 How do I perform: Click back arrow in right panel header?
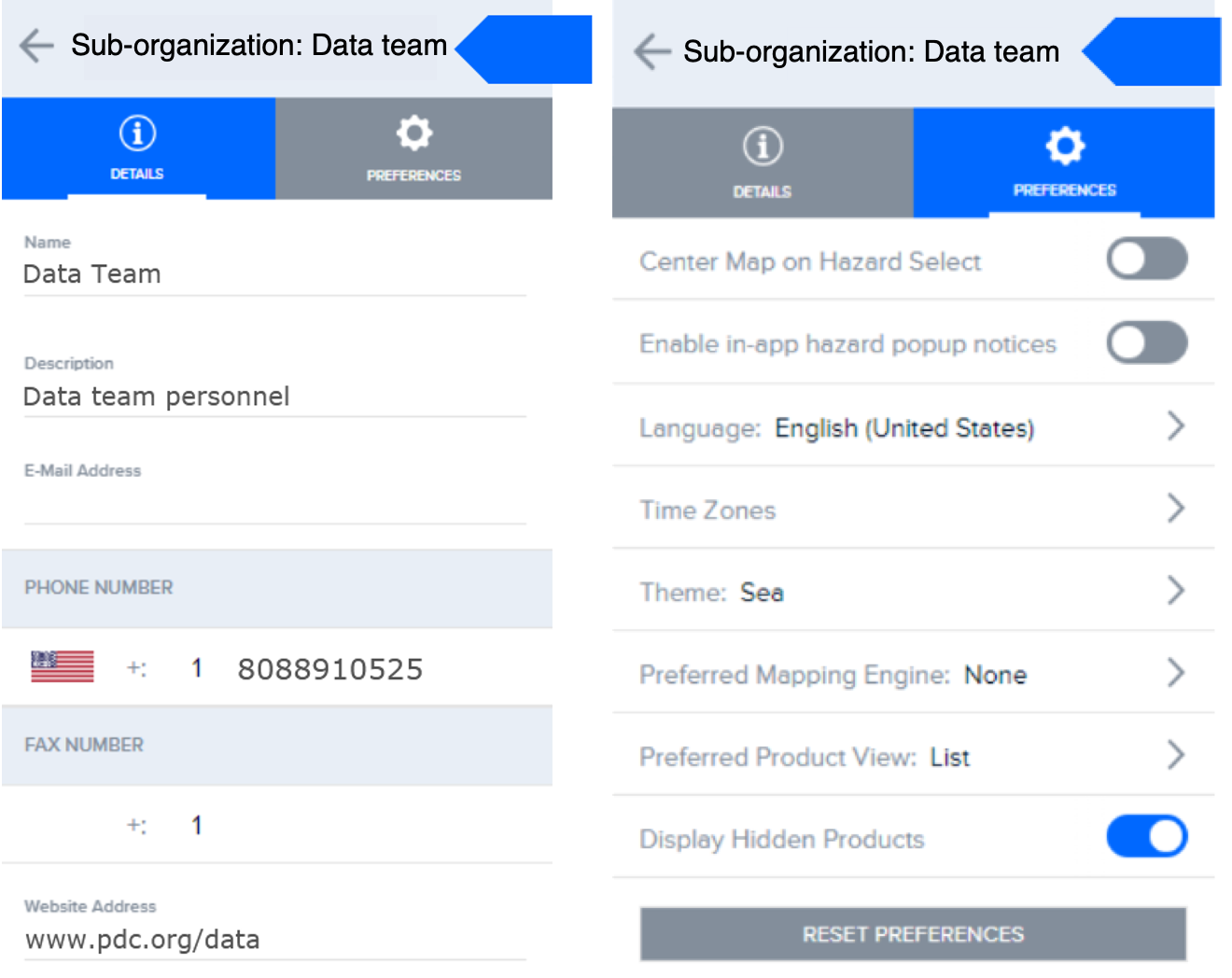tap(651, 51)
